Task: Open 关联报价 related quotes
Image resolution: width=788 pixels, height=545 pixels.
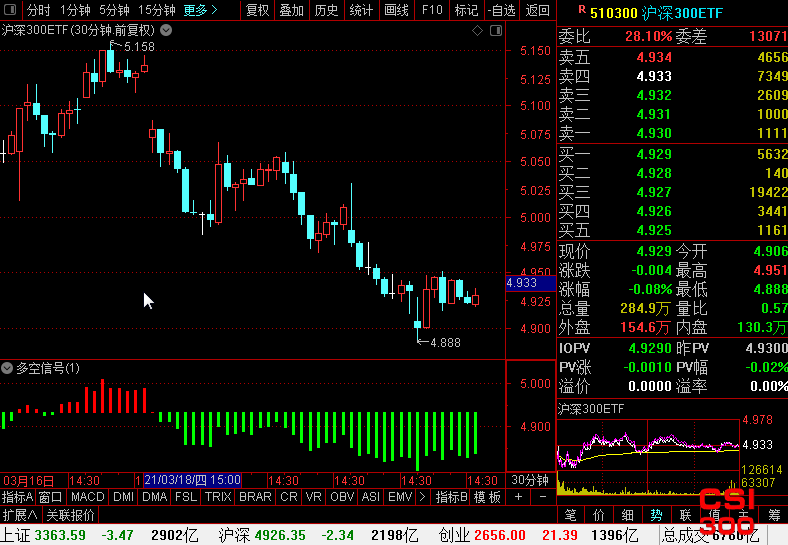Action: (70, 515)
